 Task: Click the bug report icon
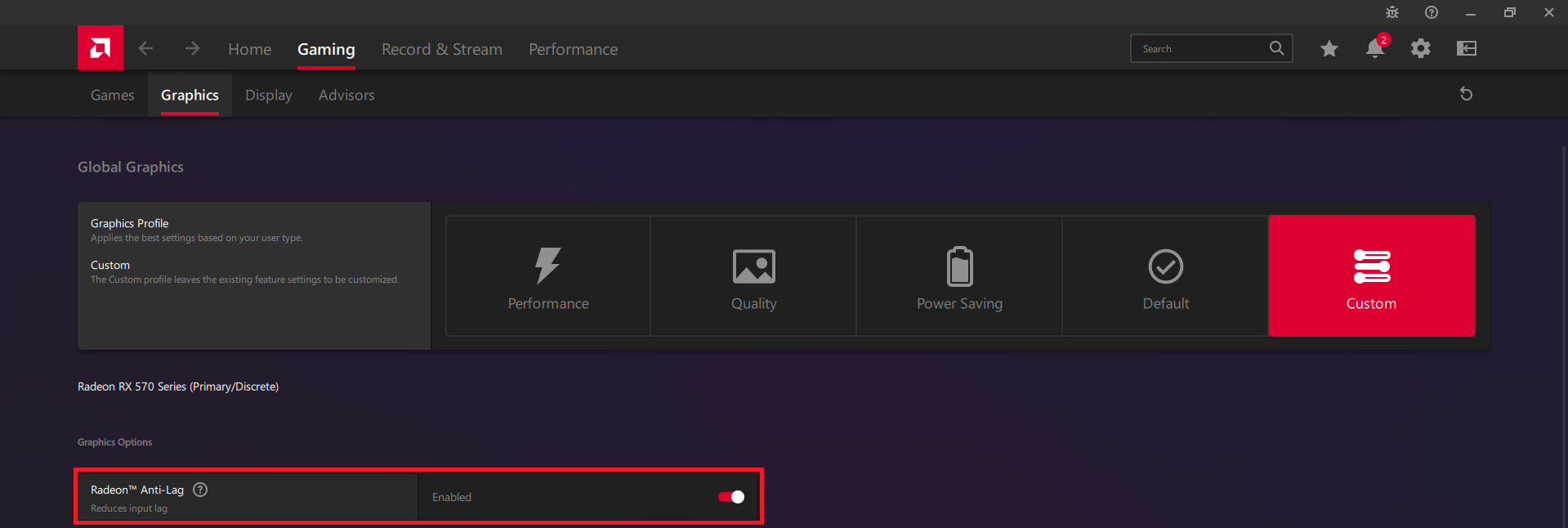(x=1392, y=12)
